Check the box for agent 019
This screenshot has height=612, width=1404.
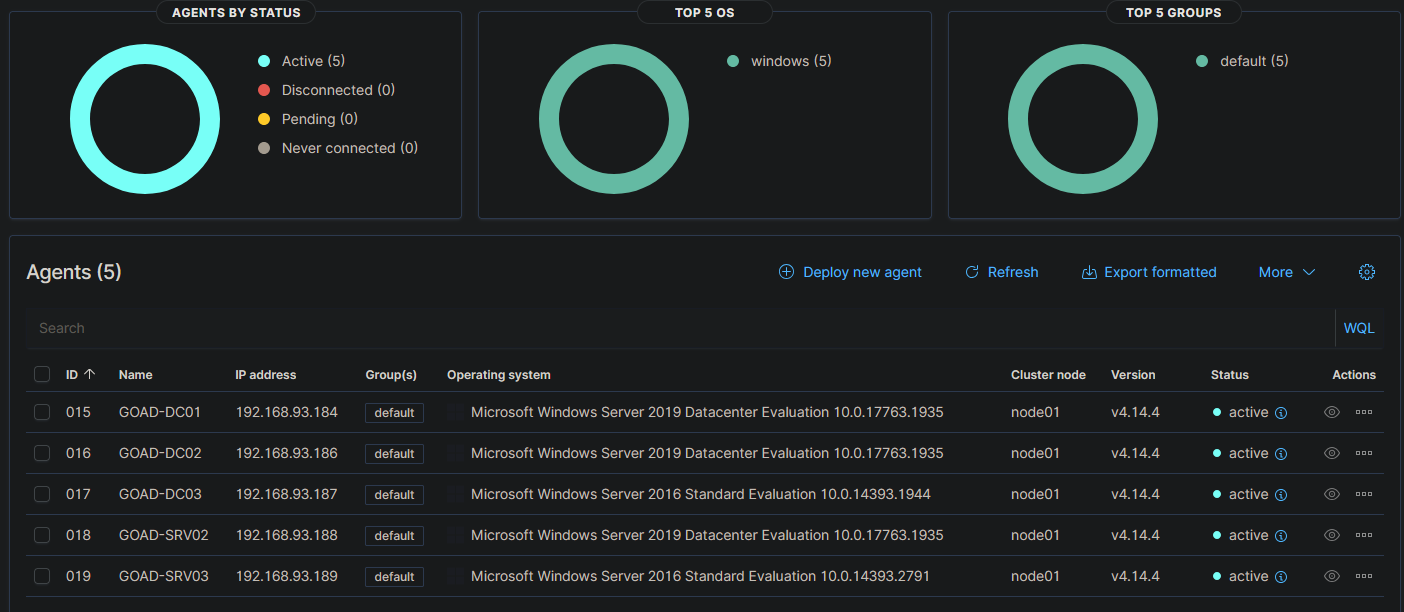(x=42, y=576)
